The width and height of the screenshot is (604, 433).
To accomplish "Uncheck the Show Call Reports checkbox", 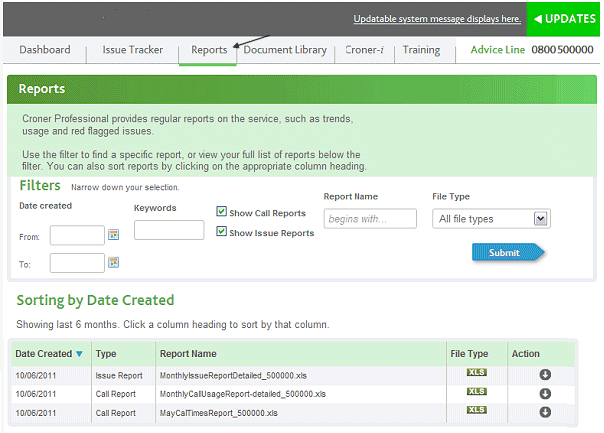I will tap(222, 212).
